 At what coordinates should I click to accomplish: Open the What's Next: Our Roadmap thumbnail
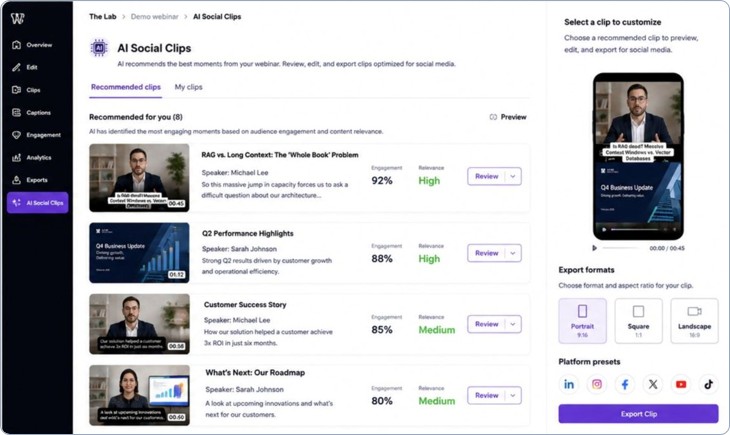tap(139, 395)
